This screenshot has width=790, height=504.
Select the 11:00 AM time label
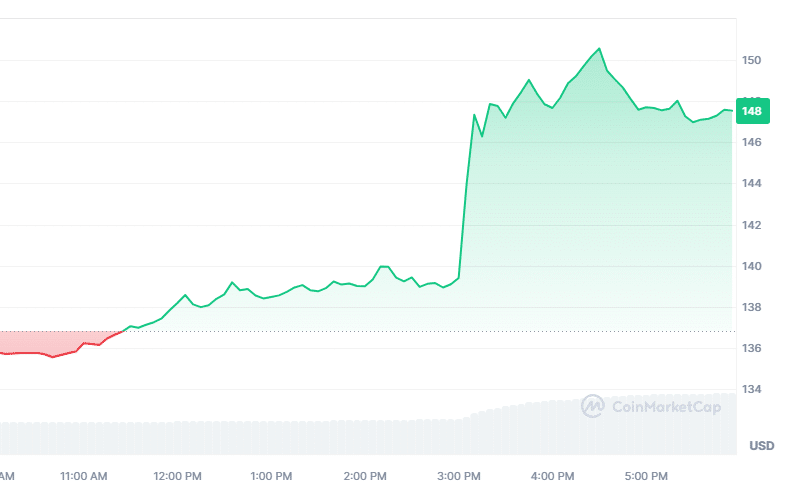click(x=85, y=475)
